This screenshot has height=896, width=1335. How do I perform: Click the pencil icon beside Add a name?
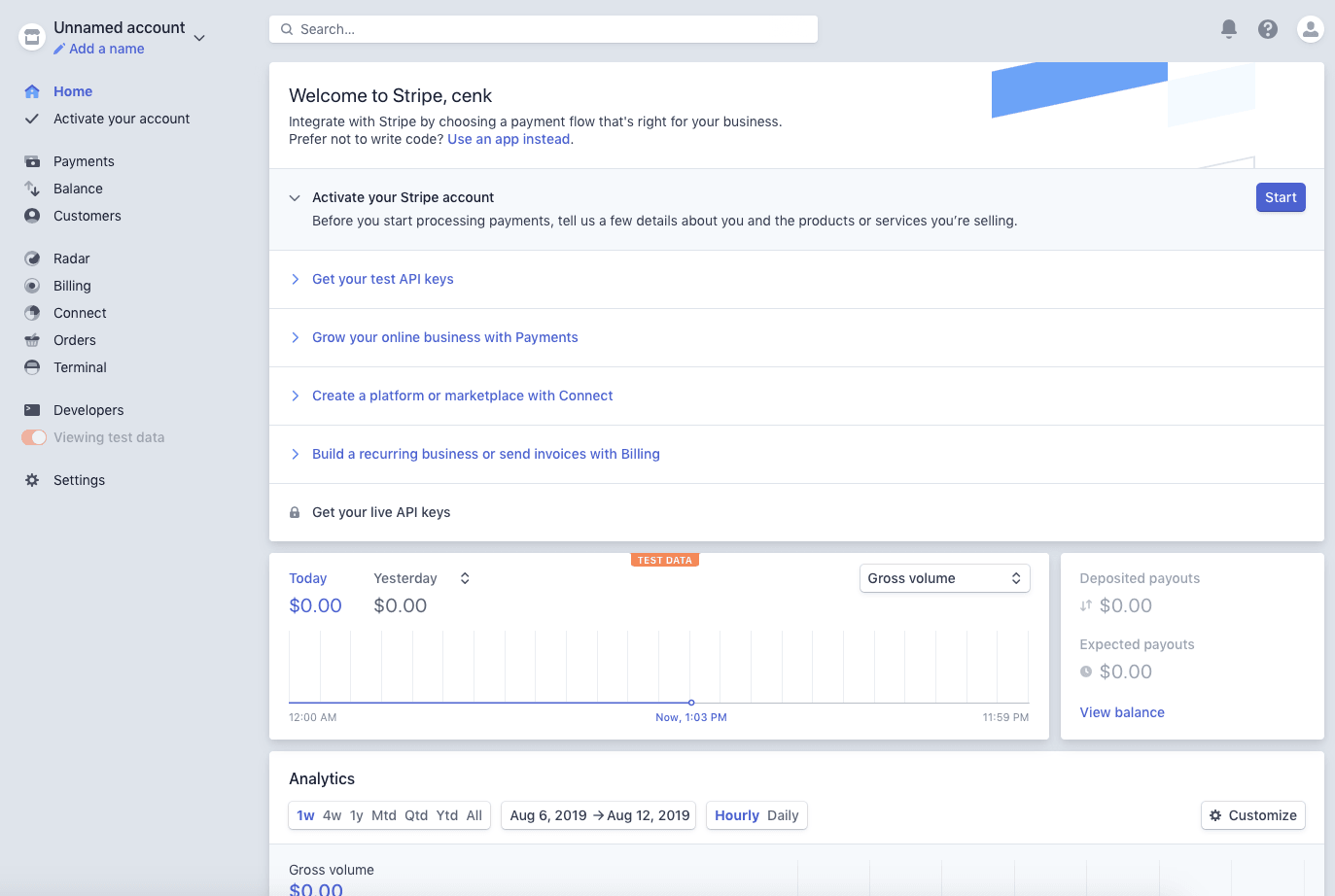59,49
